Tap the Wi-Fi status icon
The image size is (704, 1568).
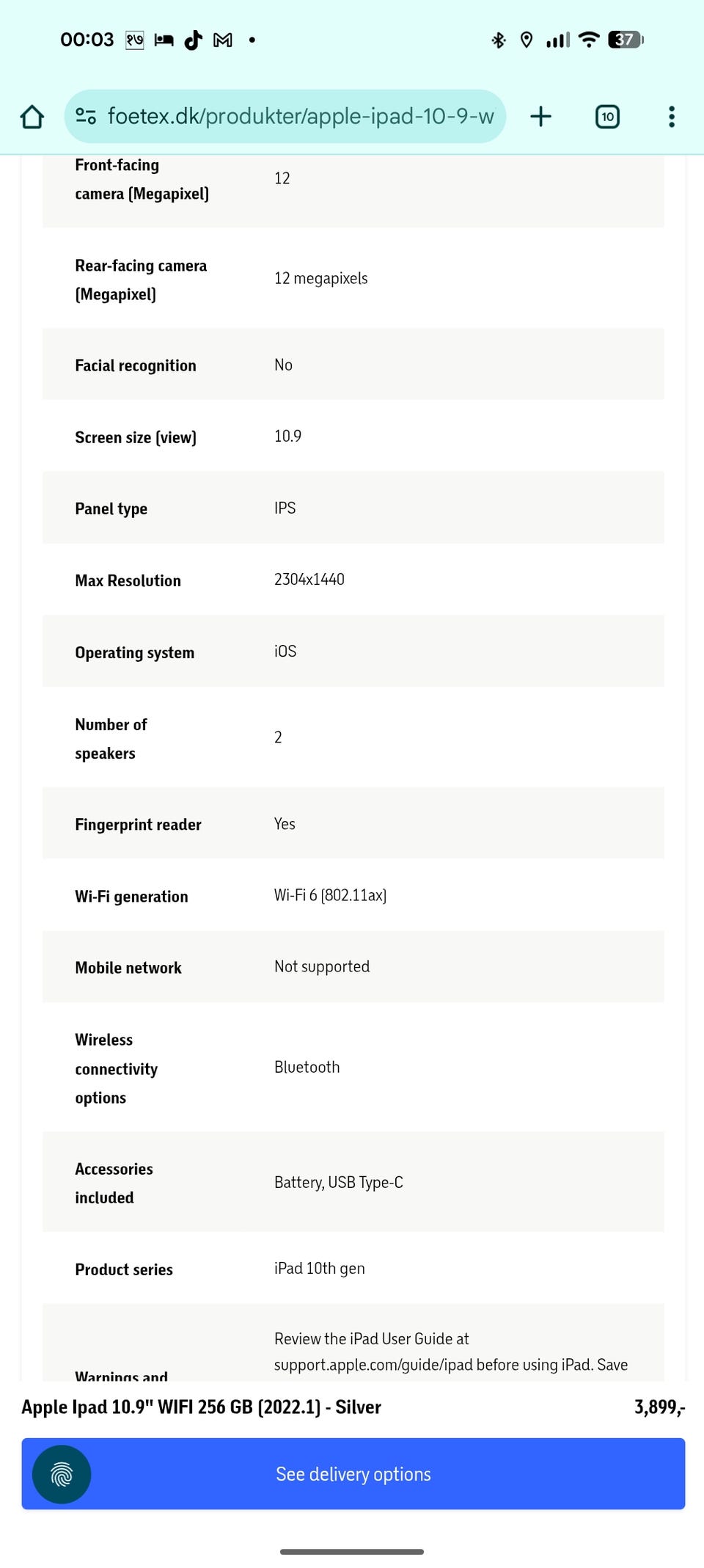point(588,40)
